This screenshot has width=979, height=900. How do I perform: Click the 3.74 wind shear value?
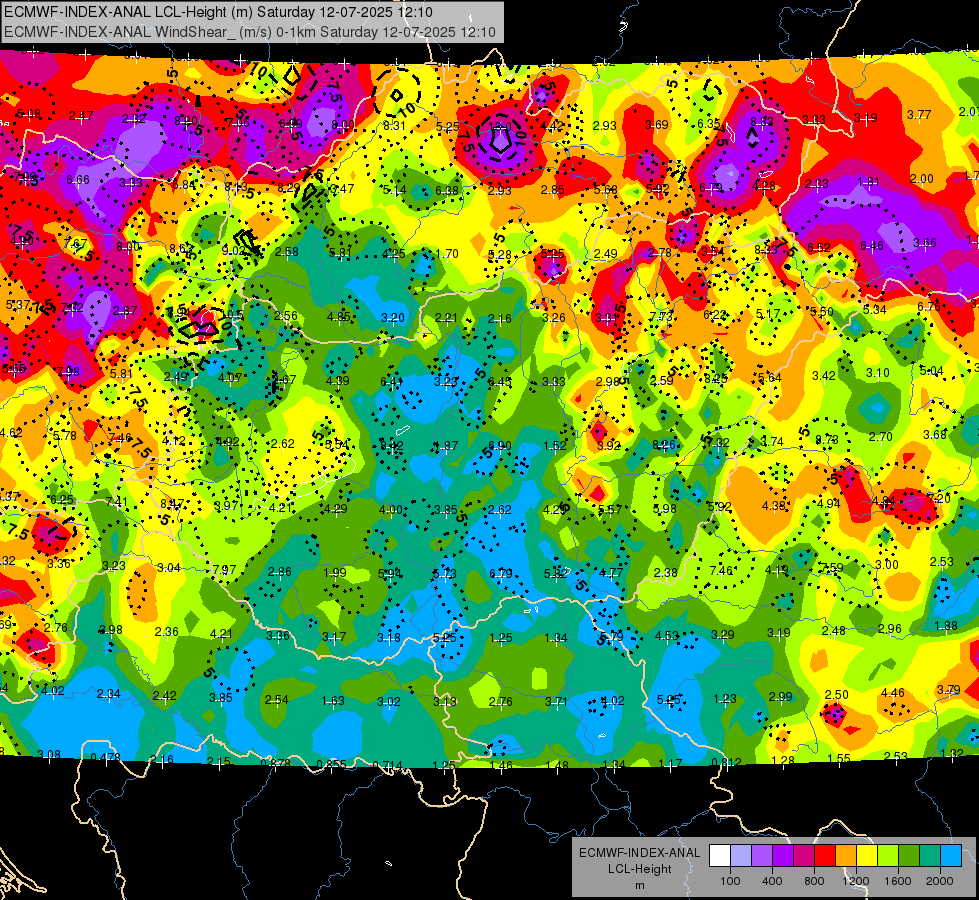coord(772,442)
